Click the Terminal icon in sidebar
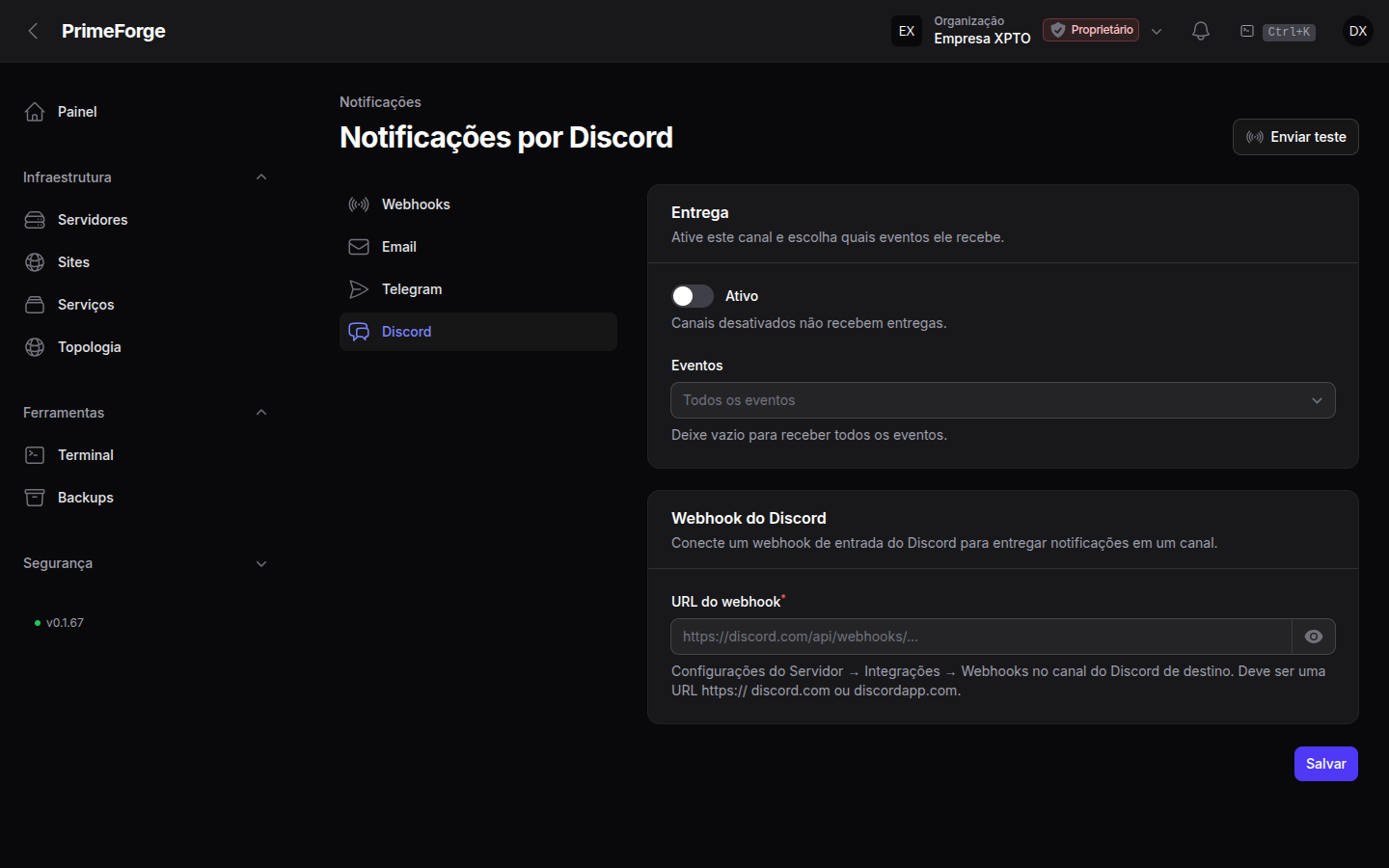The image size is (1389, 868). pyautogui.click(x=35, y=455)
